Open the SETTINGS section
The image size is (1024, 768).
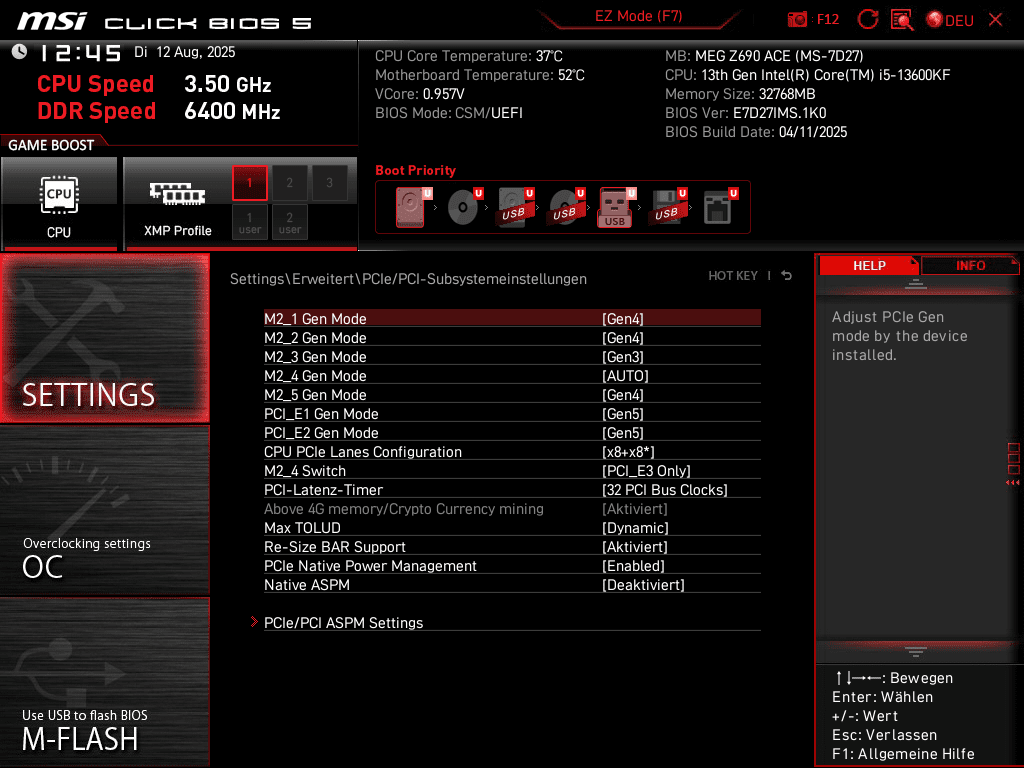pyautogui.click(x=104, y=338)
